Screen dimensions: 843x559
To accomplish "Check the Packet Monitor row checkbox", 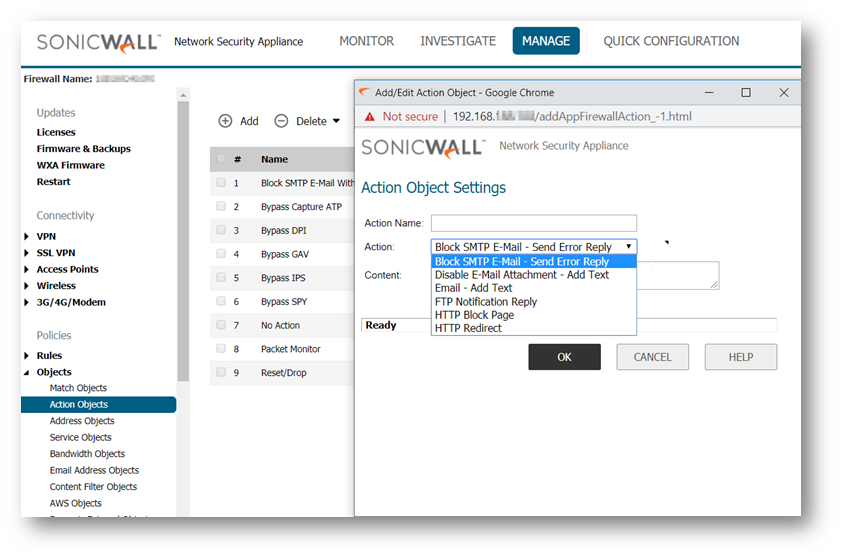I will tap(221, 348).
